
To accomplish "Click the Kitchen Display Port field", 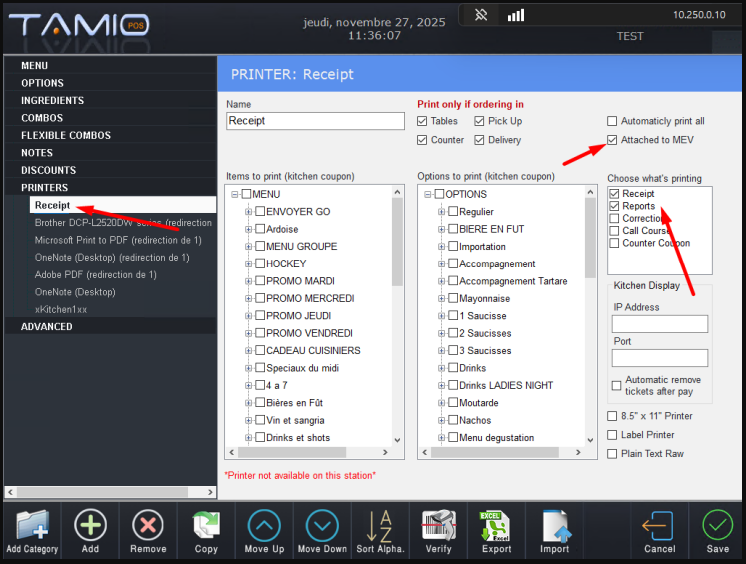I will coord(659,358).
